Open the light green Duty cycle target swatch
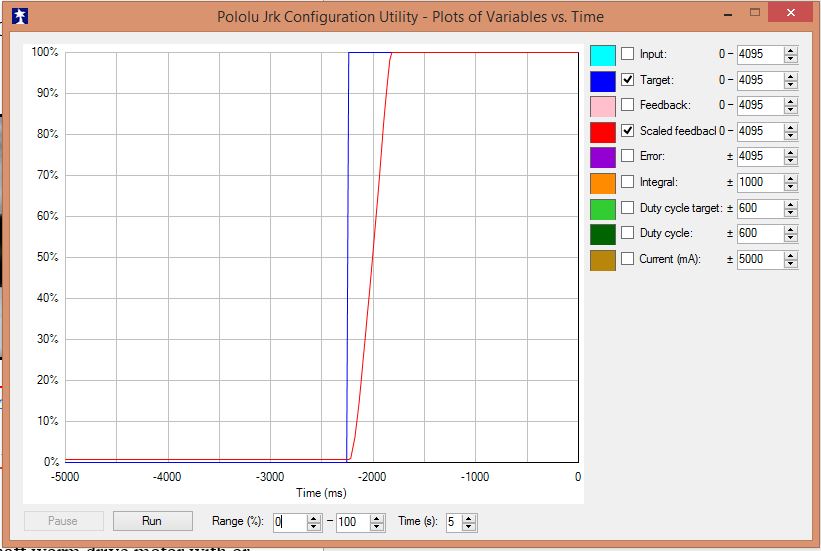 pyautogui.click(x=603, y=209)
